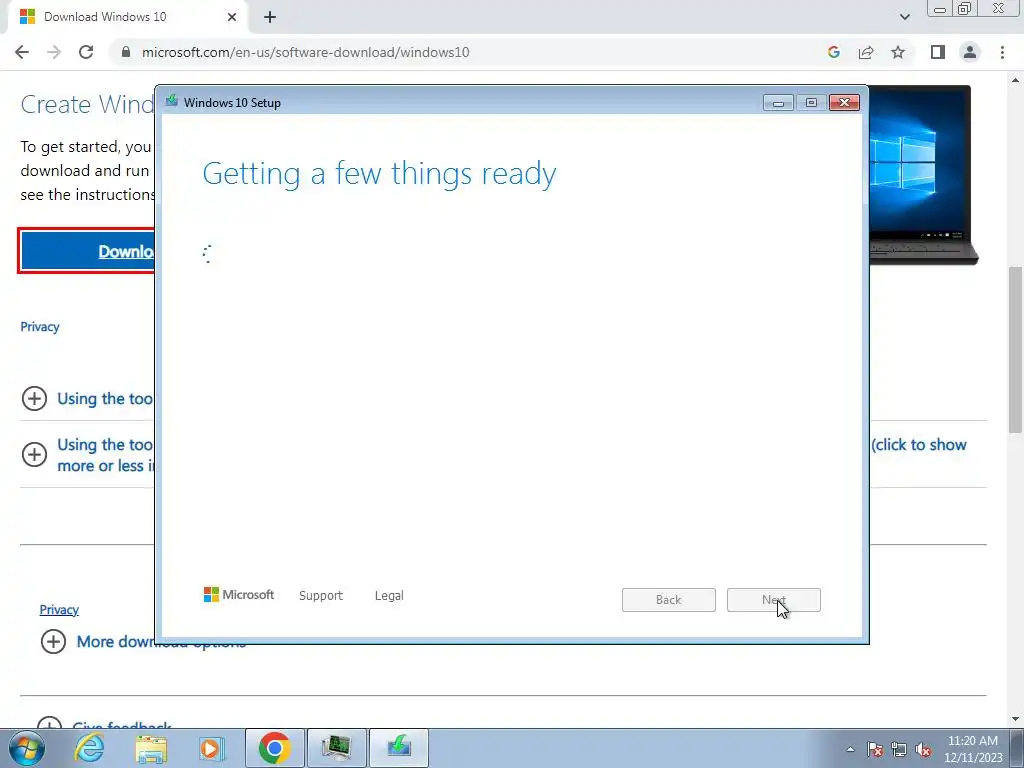
Task: Click Back button in Windows 10 Setup
Action: [x=669, y=600]
